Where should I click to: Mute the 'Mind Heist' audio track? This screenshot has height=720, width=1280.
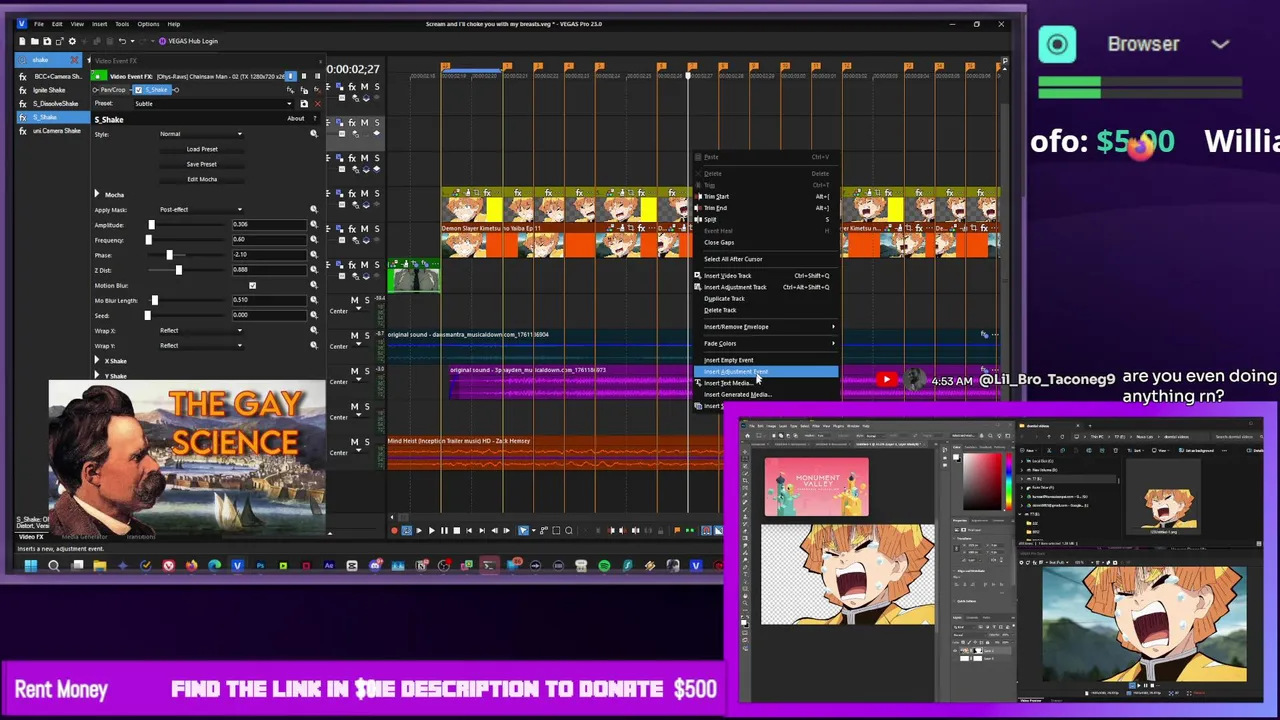coord(354,443)
